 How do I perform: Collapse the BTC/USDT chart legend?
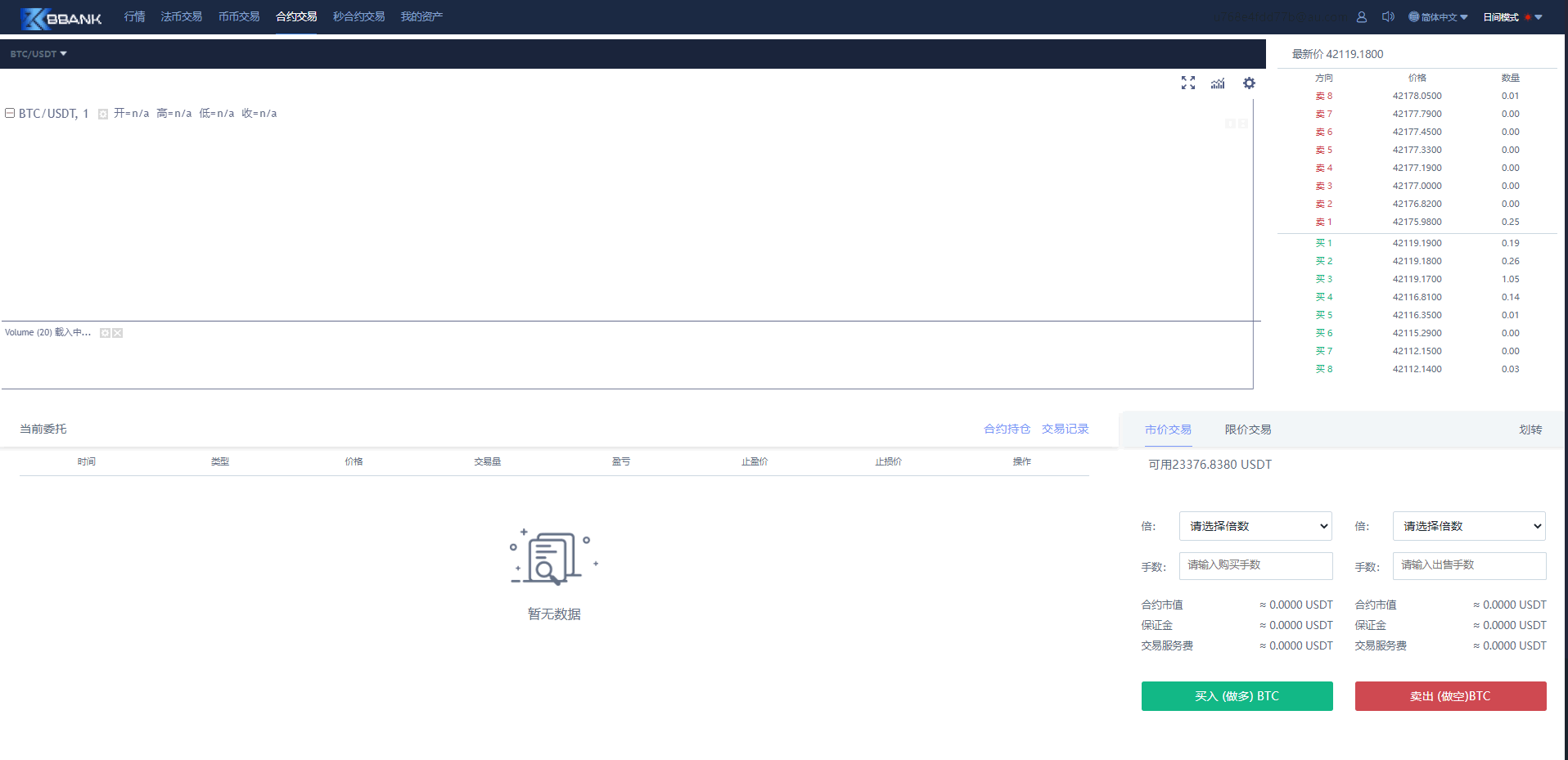coord(10,113)
